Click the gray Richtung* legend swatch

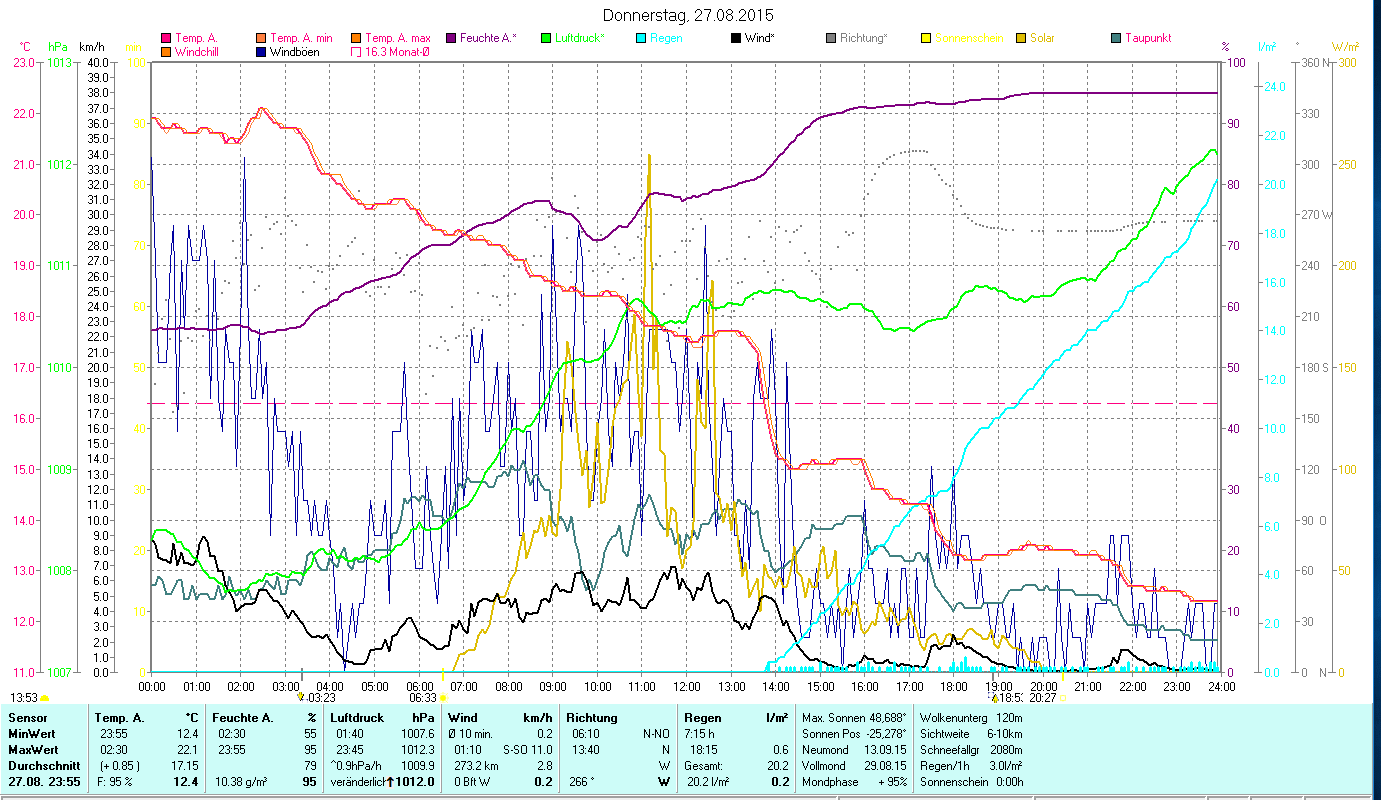832,38
